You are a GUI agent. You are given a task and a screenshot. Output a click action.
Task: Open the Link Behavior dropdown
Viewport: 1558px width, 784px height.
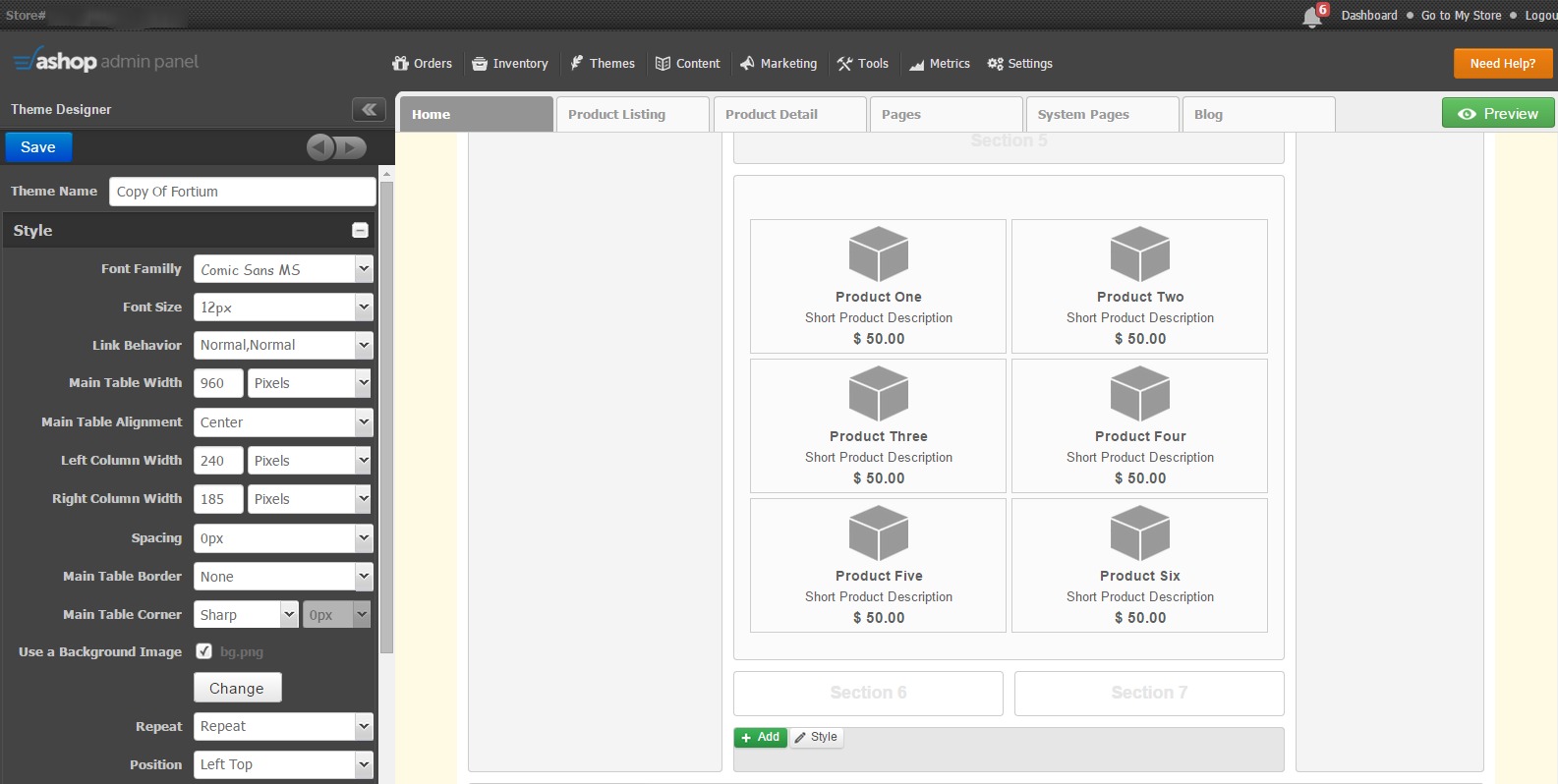tap(283, 345)
